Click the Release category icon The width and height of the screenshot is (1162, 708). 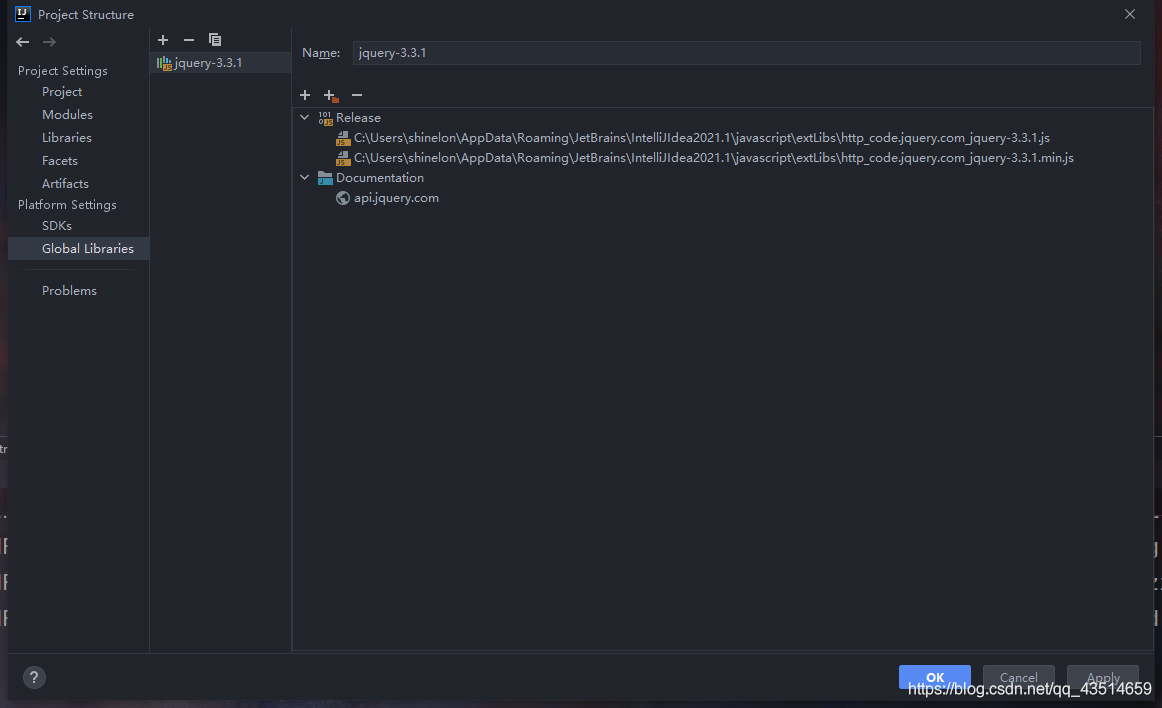(325, 118)
